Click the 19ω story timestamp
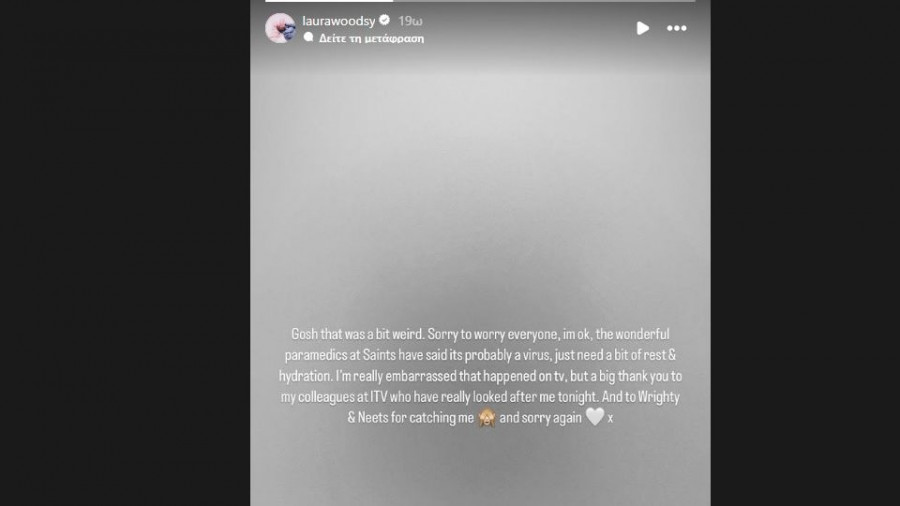Viewport: 900px width, 506px height. click(410, 20)
